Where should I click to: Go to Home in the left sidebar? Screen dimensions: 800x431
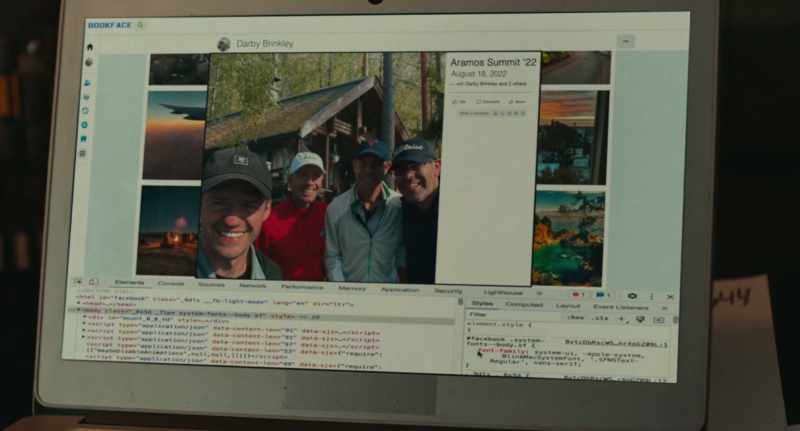click(90, 47)
